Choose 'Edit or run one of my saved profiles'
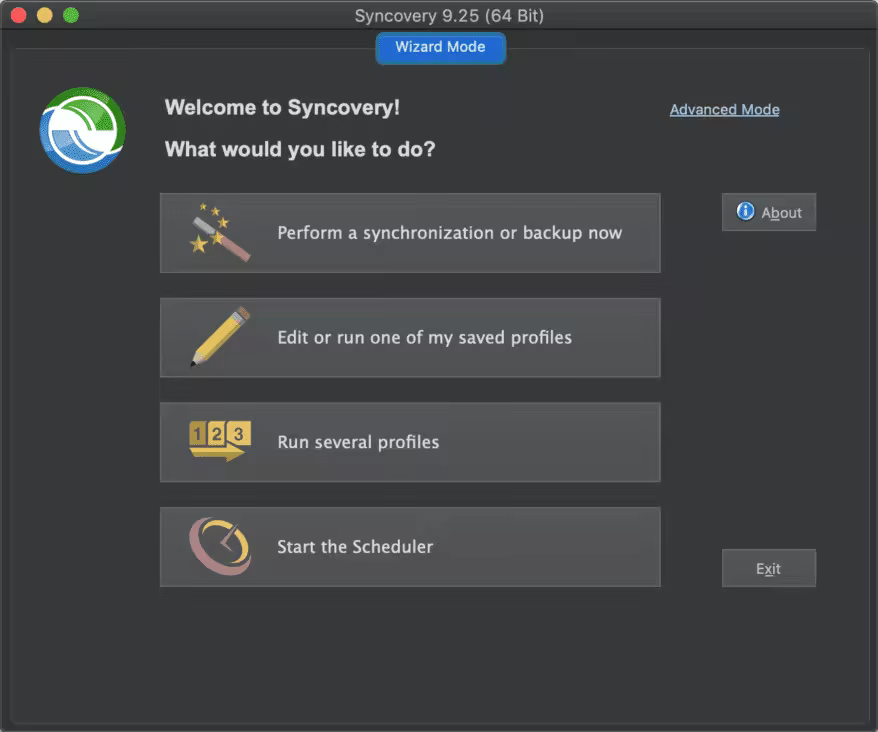Screen dimensions: 878x732 pos(410,338)
